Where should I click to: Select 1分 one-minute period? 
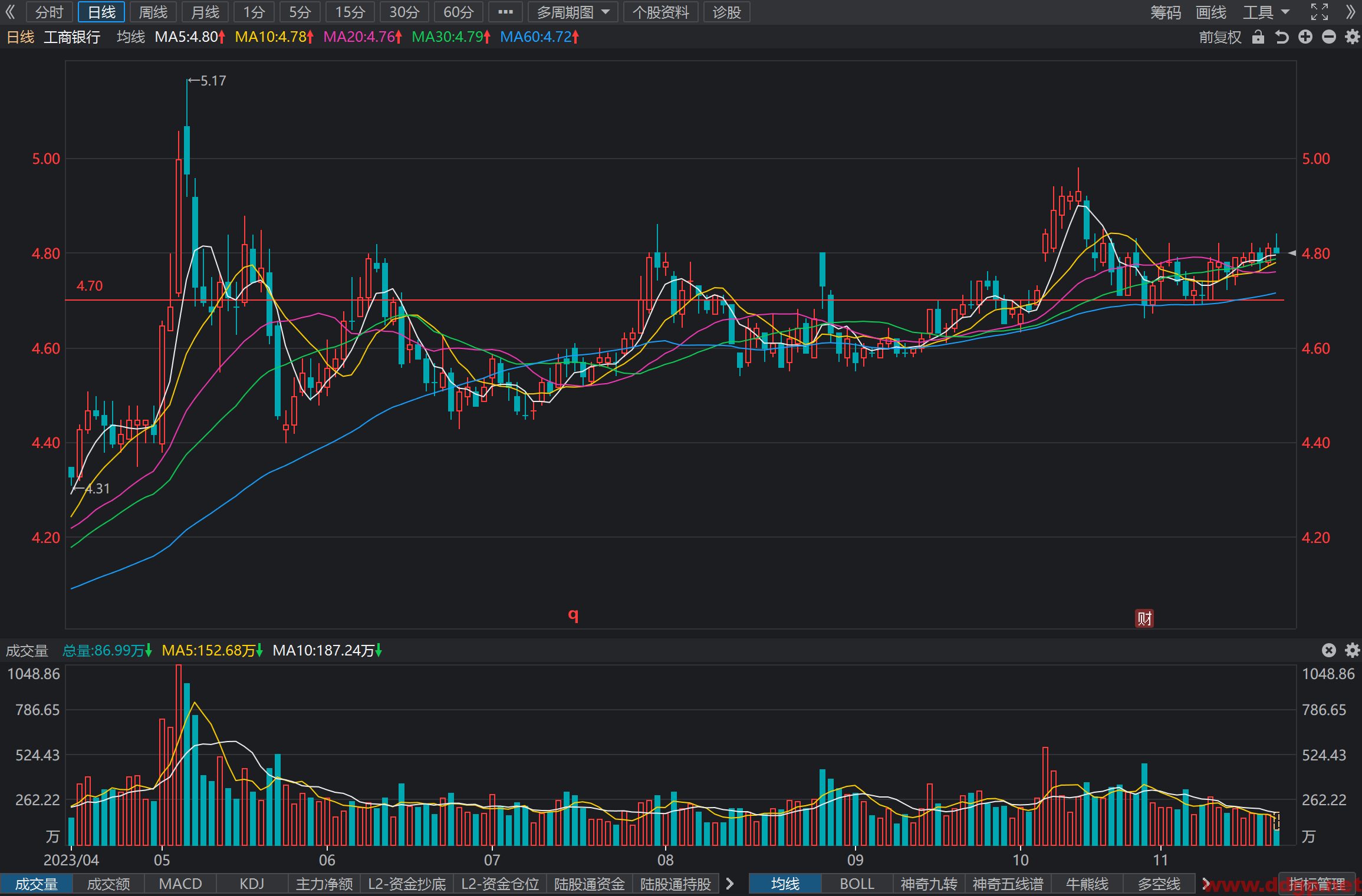tap(254, 12)
